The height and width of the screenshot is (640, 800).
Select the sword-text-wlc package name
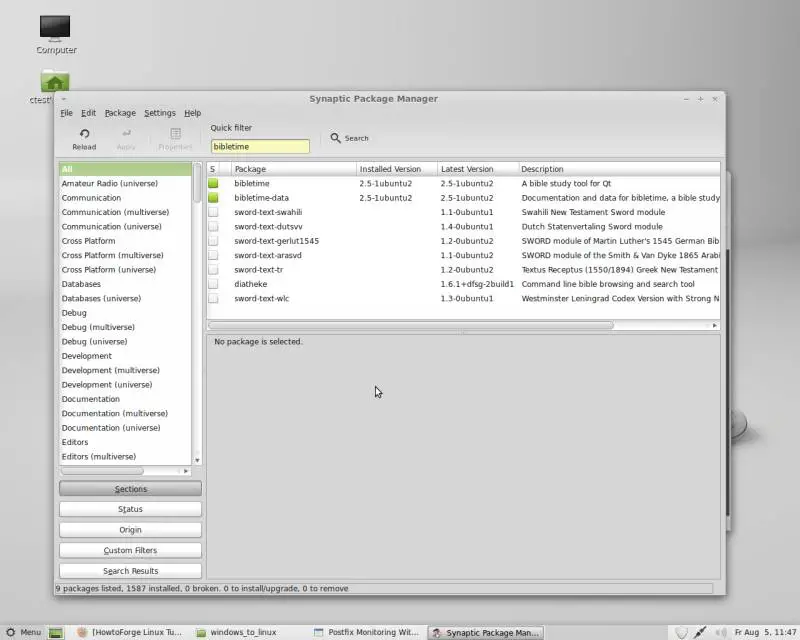click(x=262, y=299)
